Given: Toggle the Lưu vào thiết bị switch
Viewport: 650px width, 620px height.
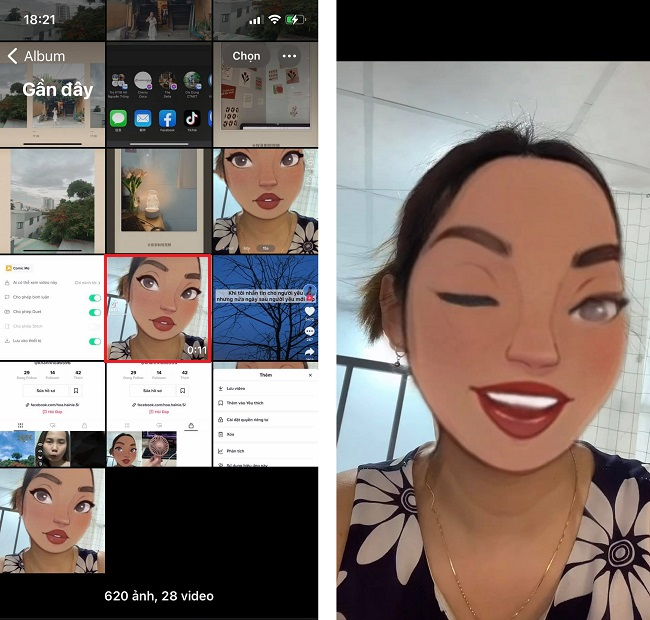Looking at the screenshot, I should [95, 341].
